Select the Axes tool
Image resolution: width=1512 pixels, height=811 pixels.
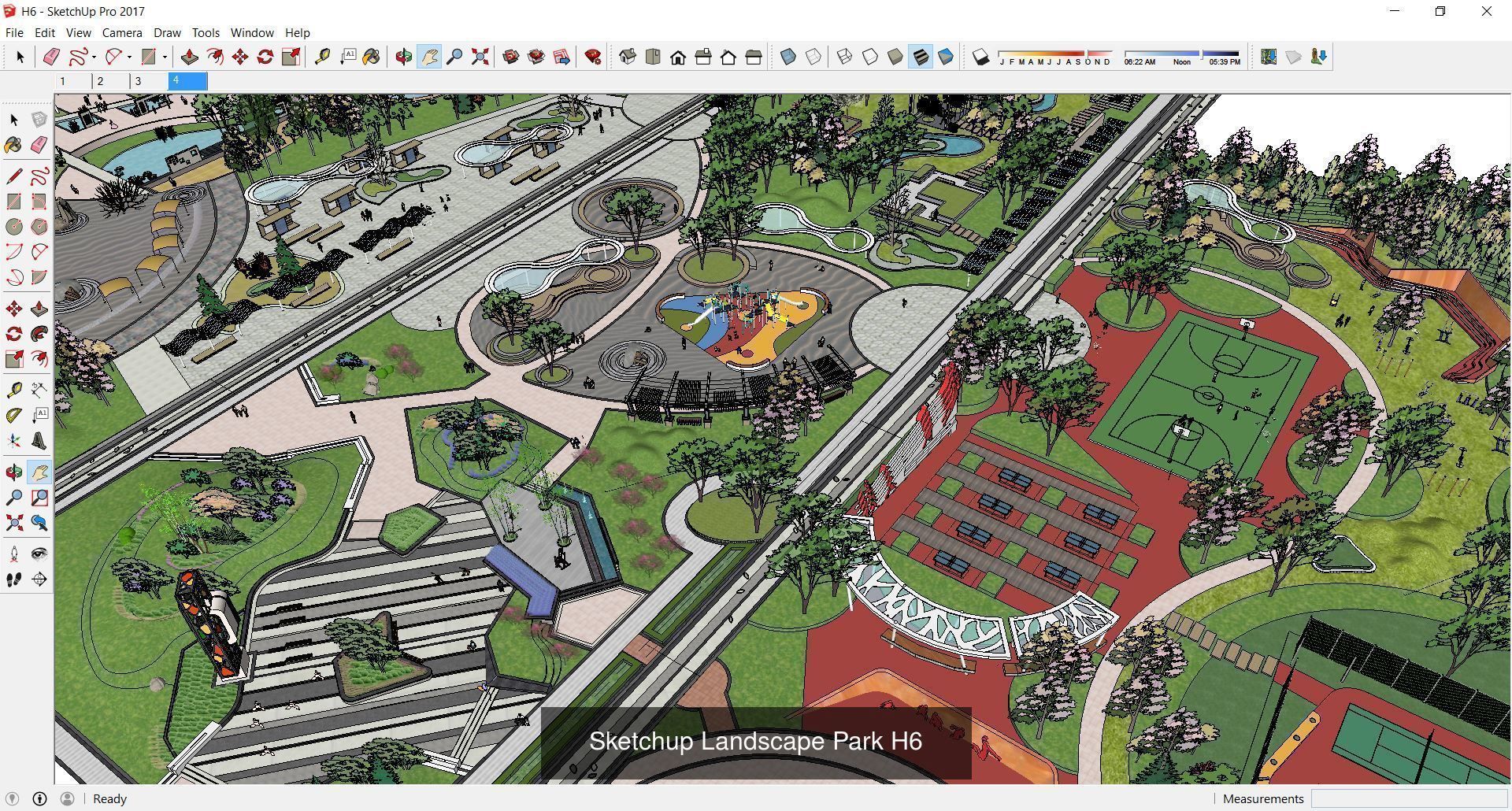13,441
